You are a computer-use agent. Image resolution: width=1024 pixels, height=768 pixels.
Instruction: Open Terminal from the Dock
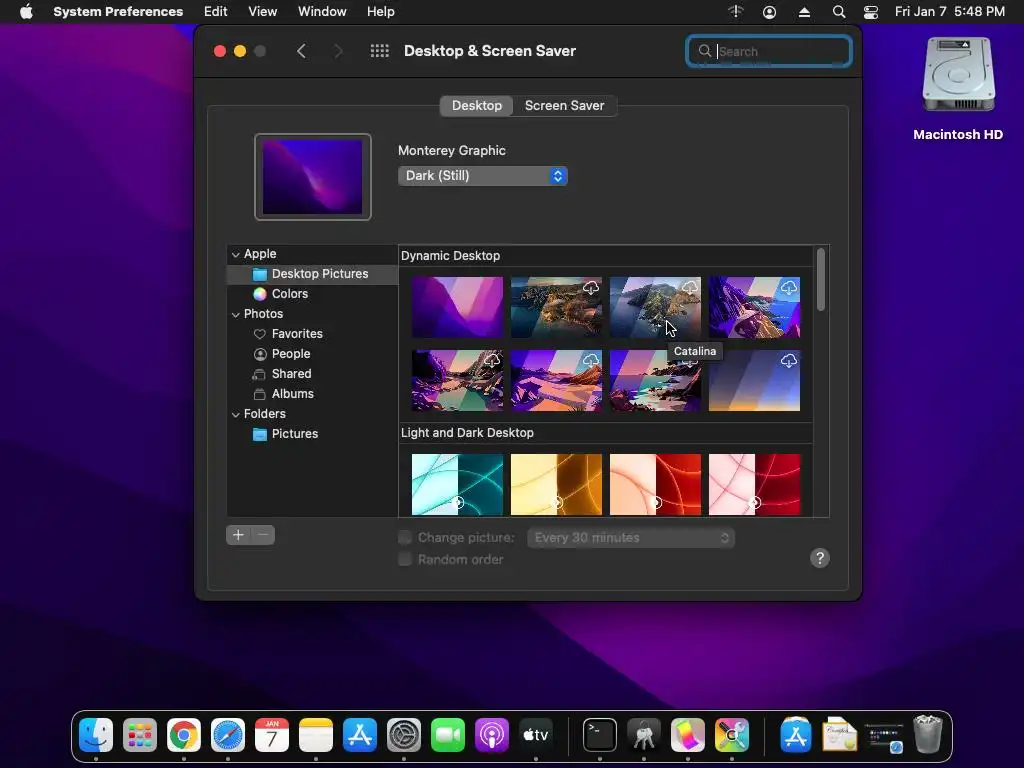tap(600, 735)
